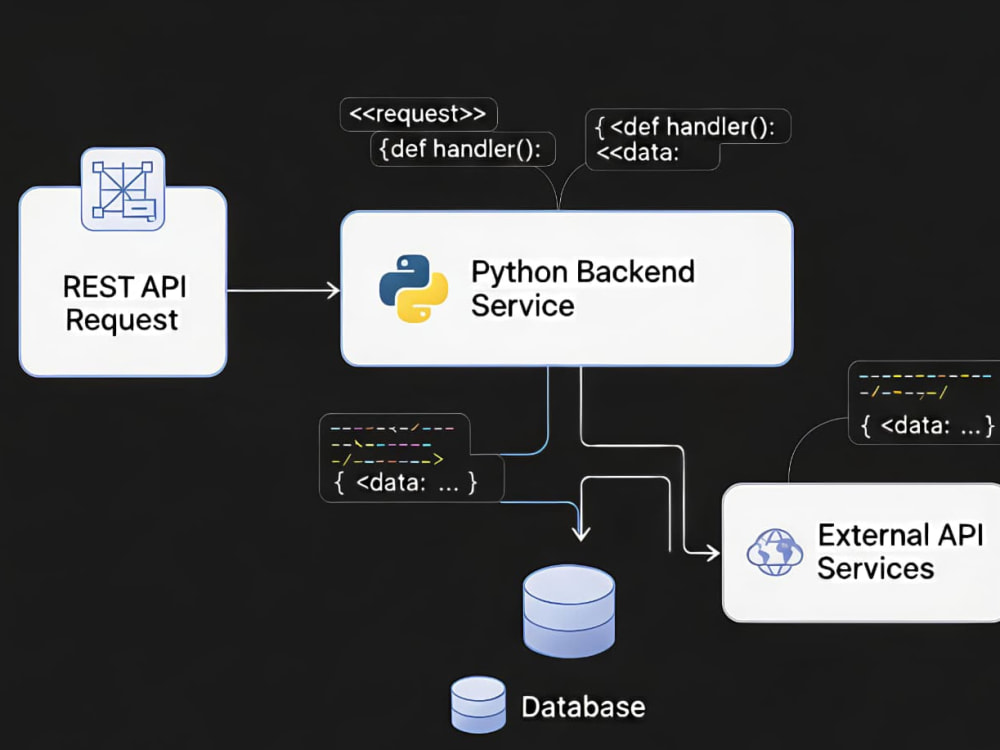Click the large database cylinder icon
1000x750 pixels.
point(569,611)
